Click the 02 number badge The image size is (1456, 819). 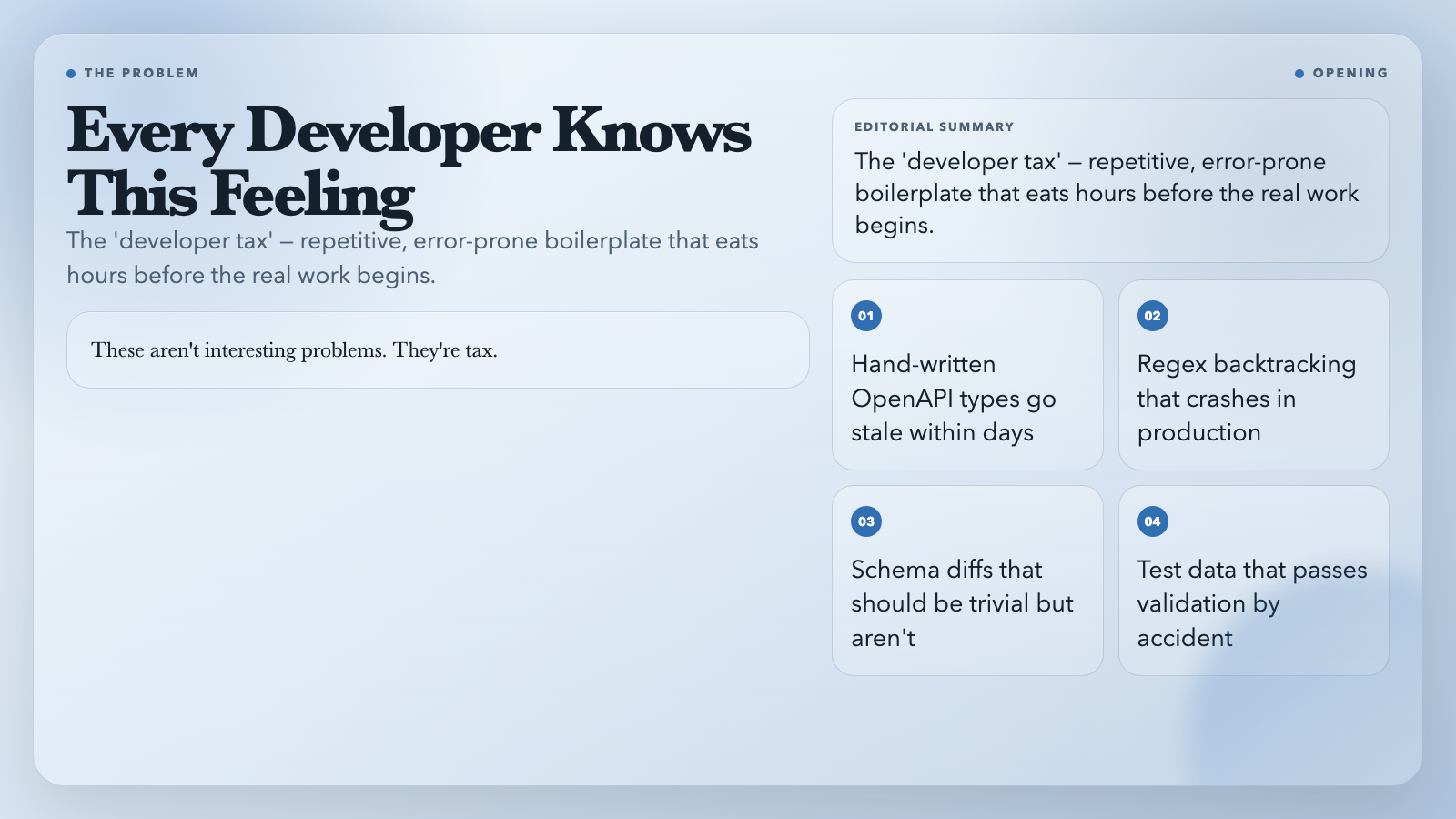[1152, 316]
